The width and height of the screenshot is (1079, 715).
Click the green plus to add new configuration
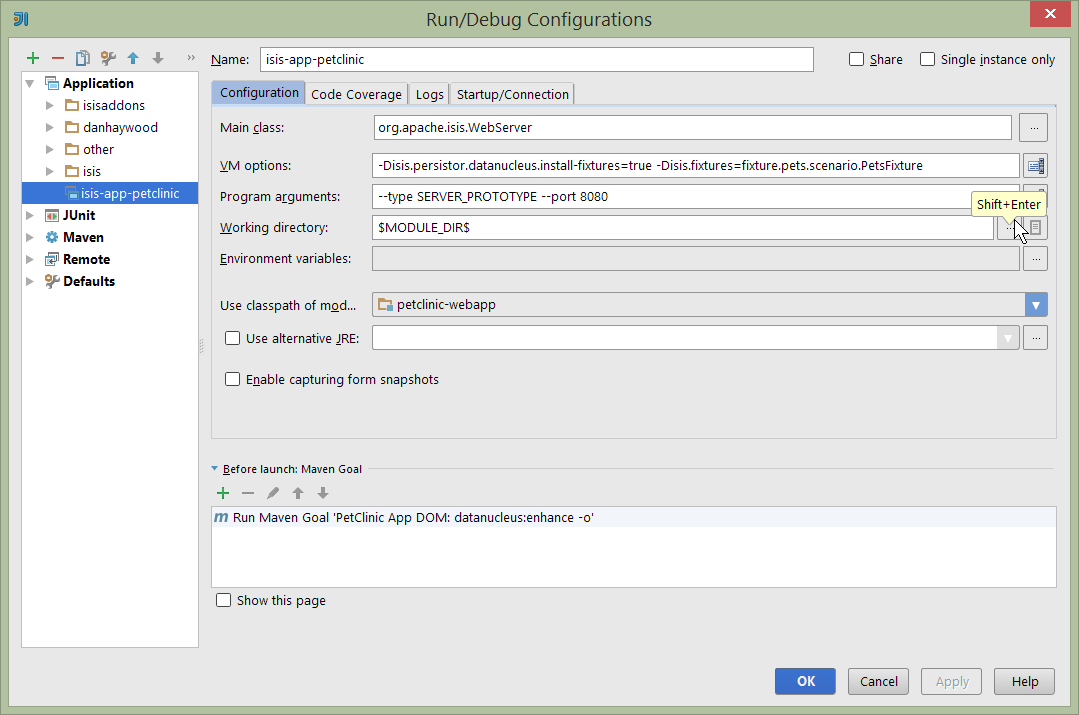coord(33,59)
